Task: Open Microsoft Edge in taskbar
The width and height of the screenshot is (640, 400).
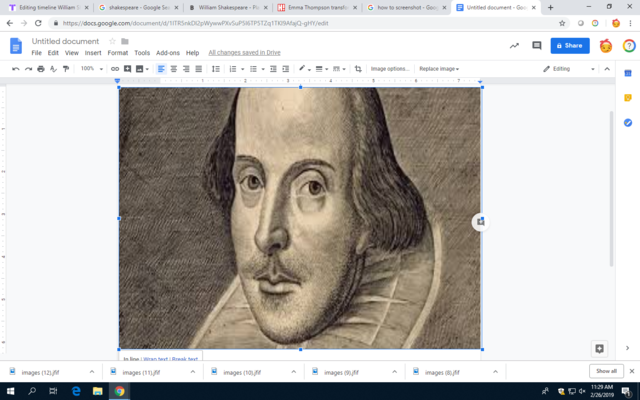Action: point(76,391)
